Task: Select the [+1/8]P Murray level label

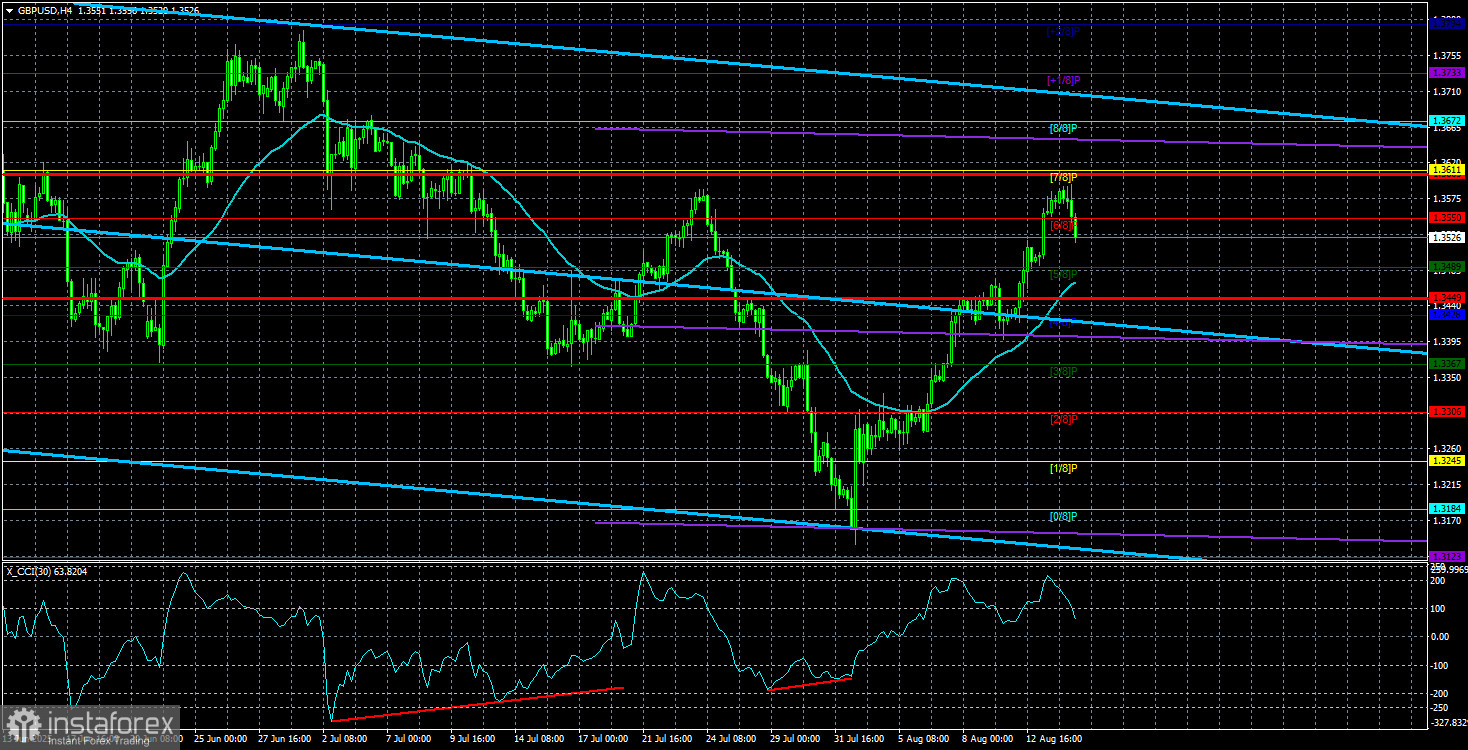Action: click(1063, 80)
